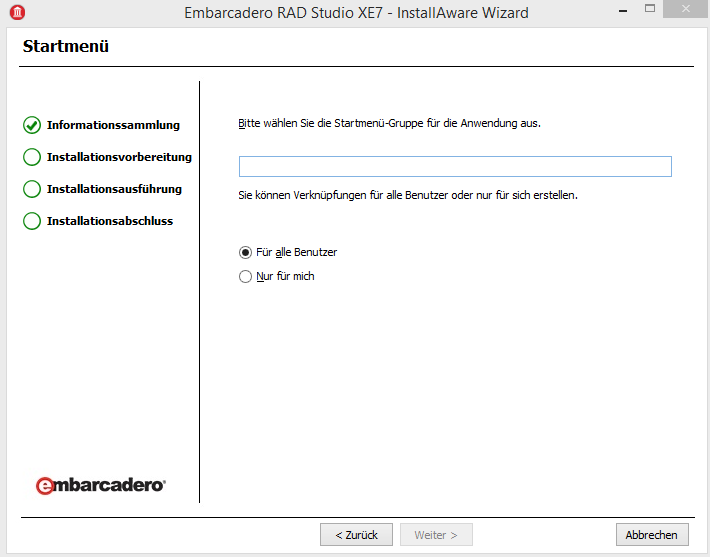Screen dimensions: 710x557
Task: Go back with the Zurück button
Action: coord(356,535)
